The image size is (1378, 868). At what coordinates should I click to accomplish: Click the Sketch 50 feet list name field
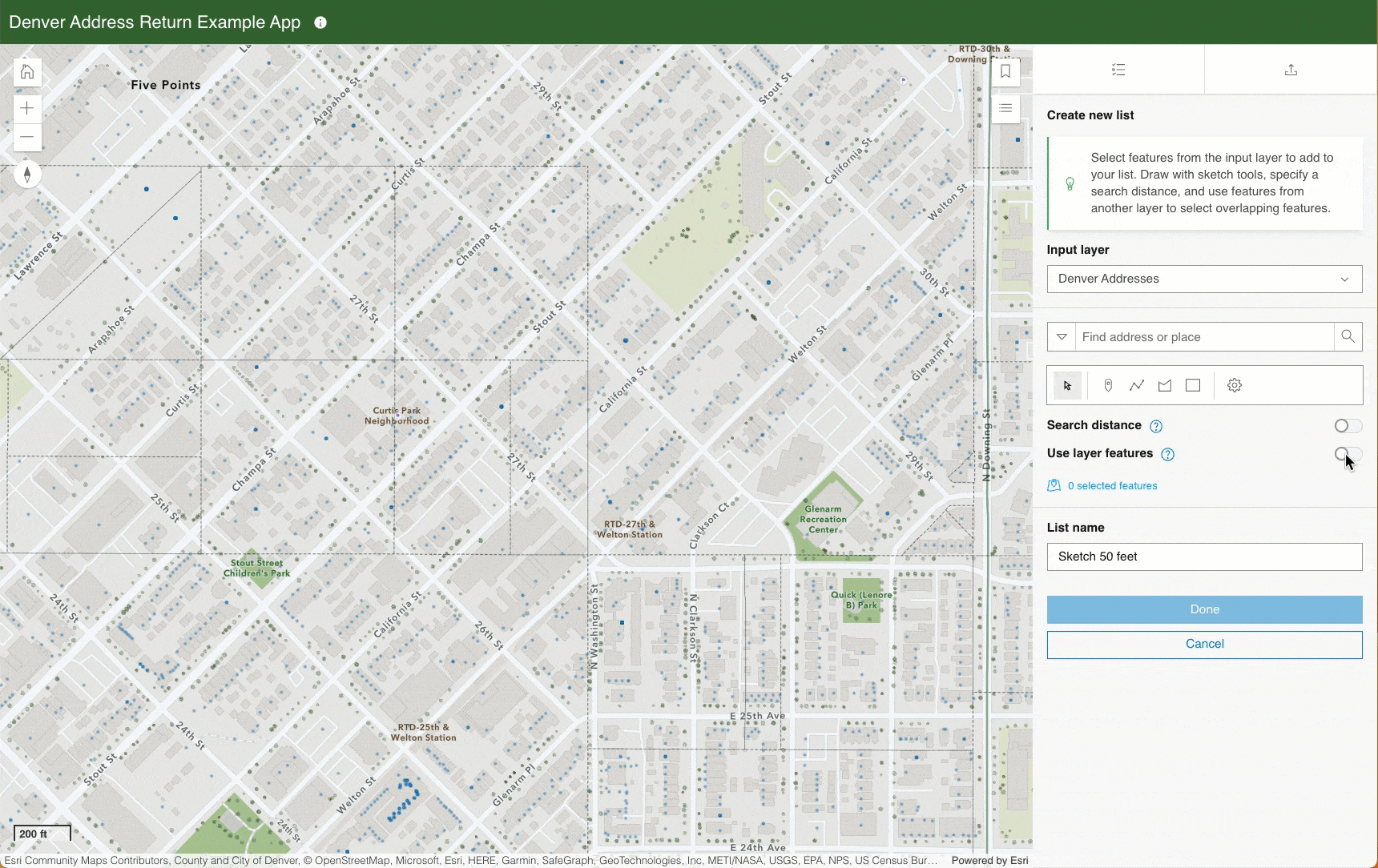(1205, 557)
